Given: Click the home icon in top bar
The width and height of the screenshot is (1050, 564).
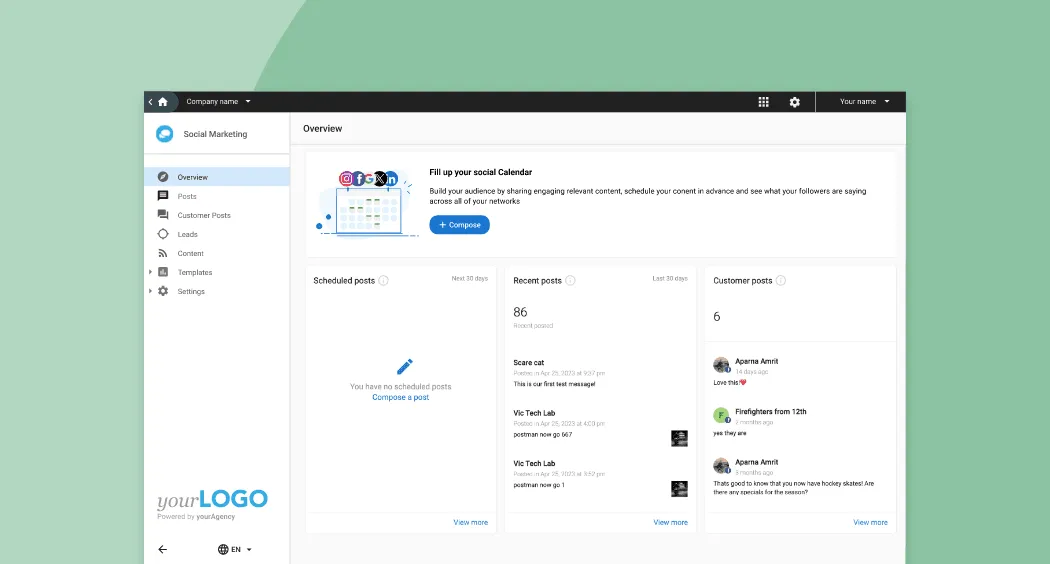Looking at the screenshot, I should pos(163,102).
